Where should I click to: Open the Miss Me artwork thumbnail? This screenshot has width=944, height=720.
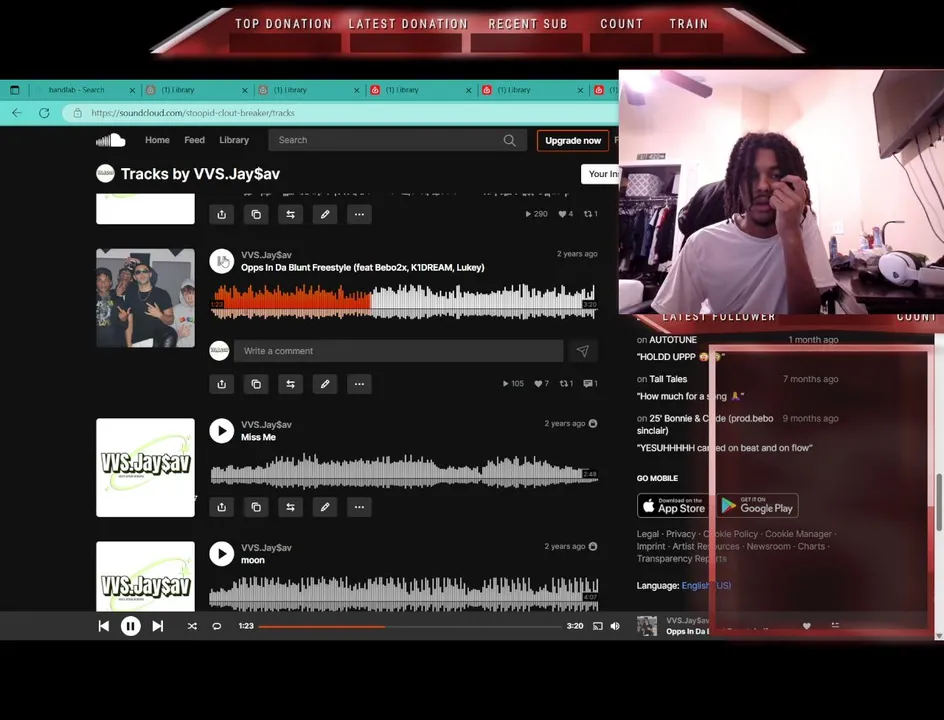[146, 468]
